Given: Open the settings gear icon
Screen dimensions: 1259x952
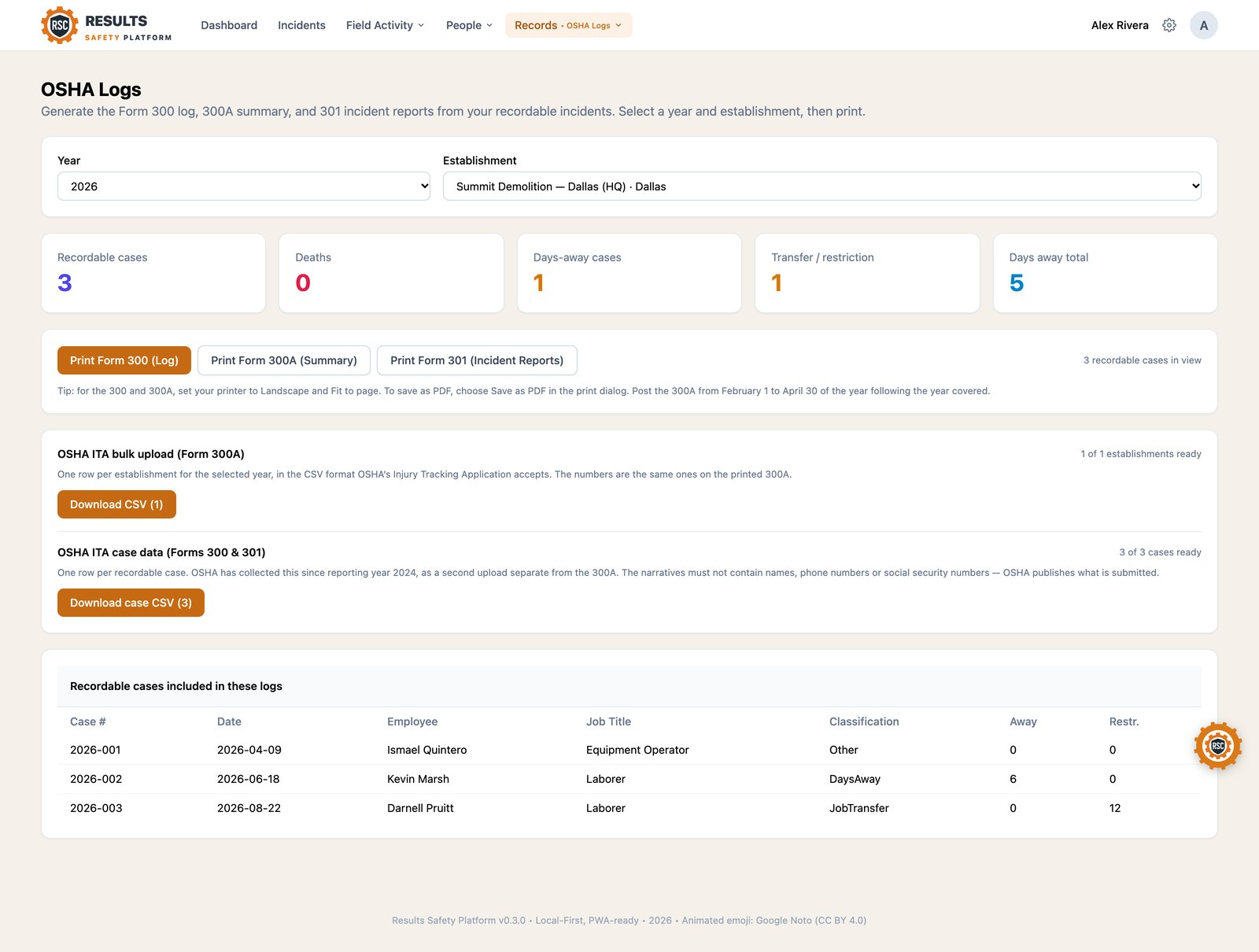Looking at the screenshot, I should (1169, 25).
